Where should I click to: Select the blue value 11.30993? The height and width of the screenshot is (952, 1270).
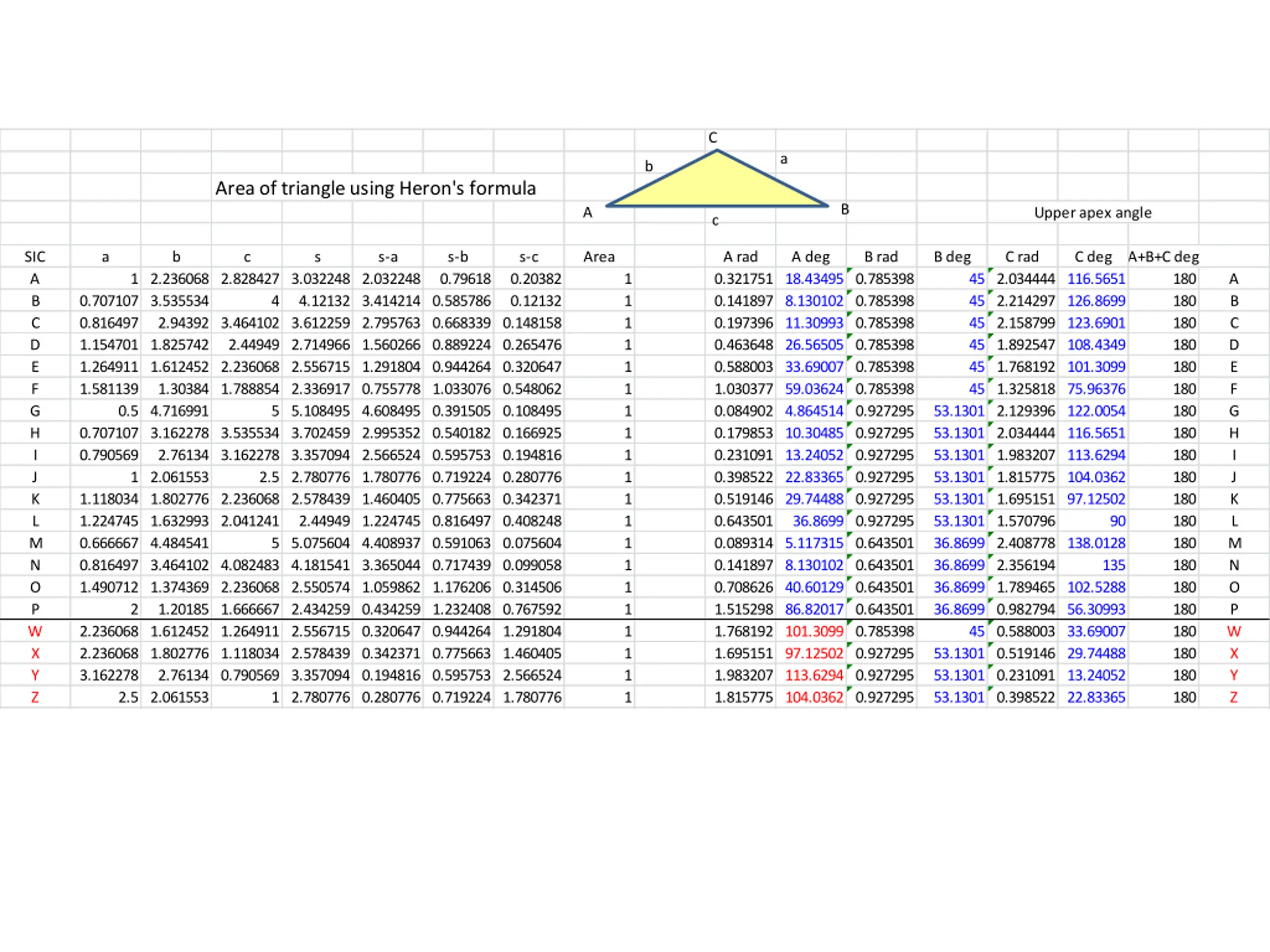[x=814, y=323]
